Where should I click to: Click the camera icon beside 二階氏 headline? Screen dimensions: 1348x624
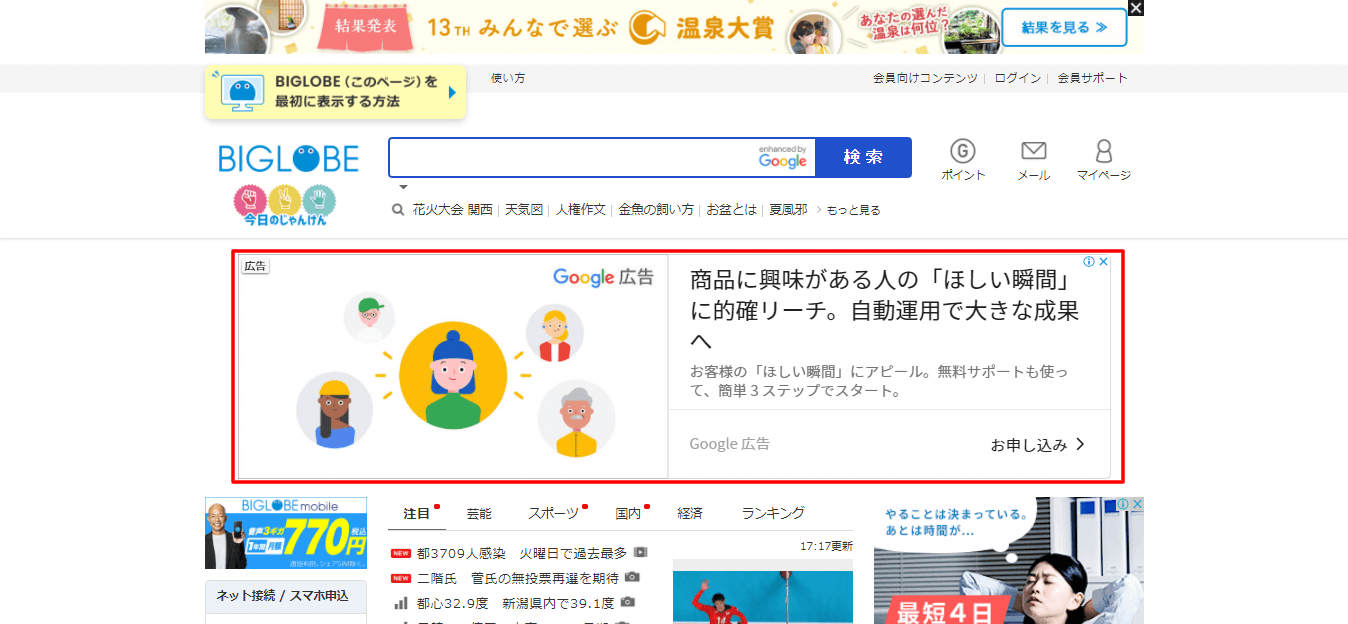(632, 577)
